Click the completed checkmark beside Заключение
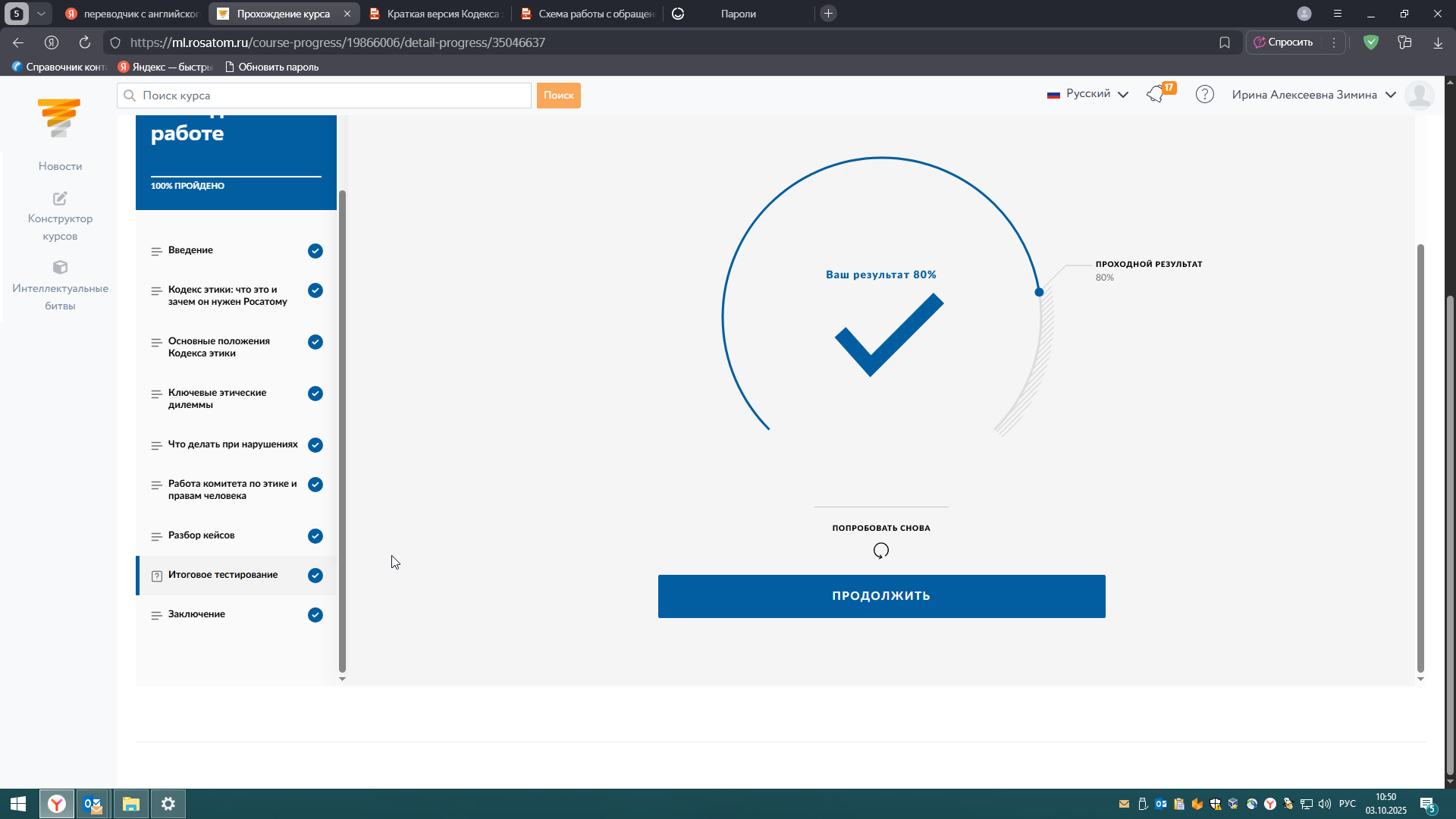Image resolution: width=1456 pixels, height=819 pixels. tap(315, 615)
